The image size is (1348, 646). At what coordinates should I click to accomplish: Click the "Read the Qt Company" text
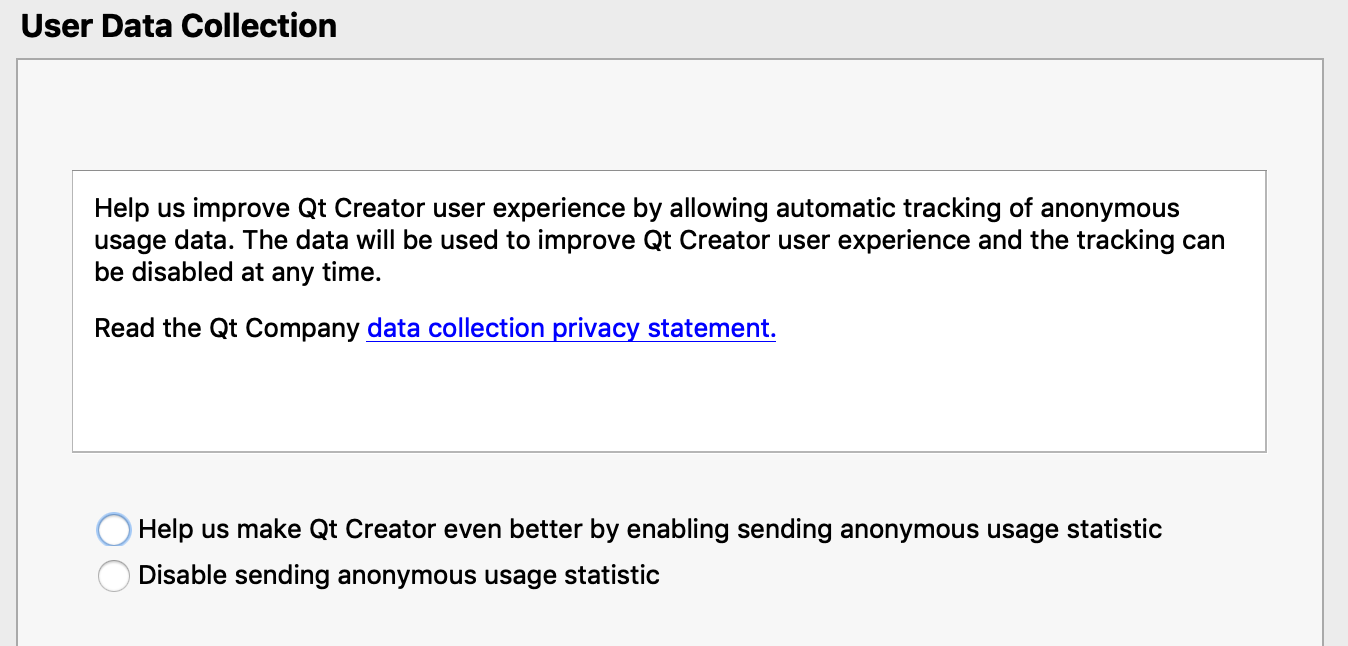click(x=227, y=328)
